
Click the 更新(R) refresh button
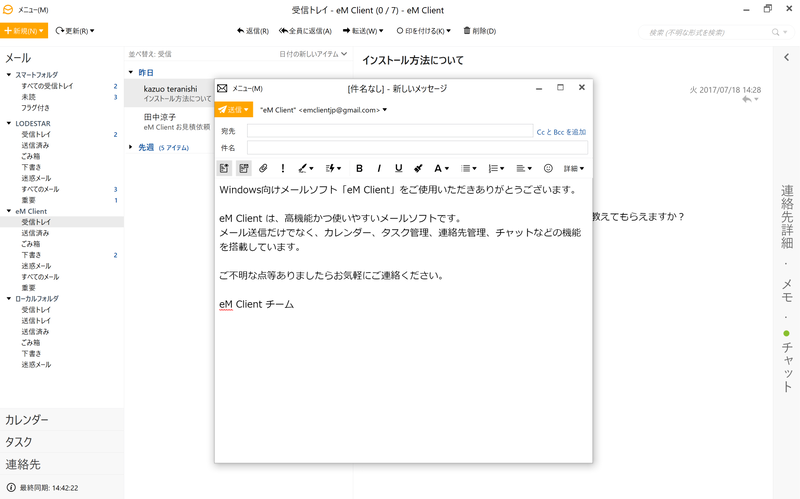click(x=75, y=31)
